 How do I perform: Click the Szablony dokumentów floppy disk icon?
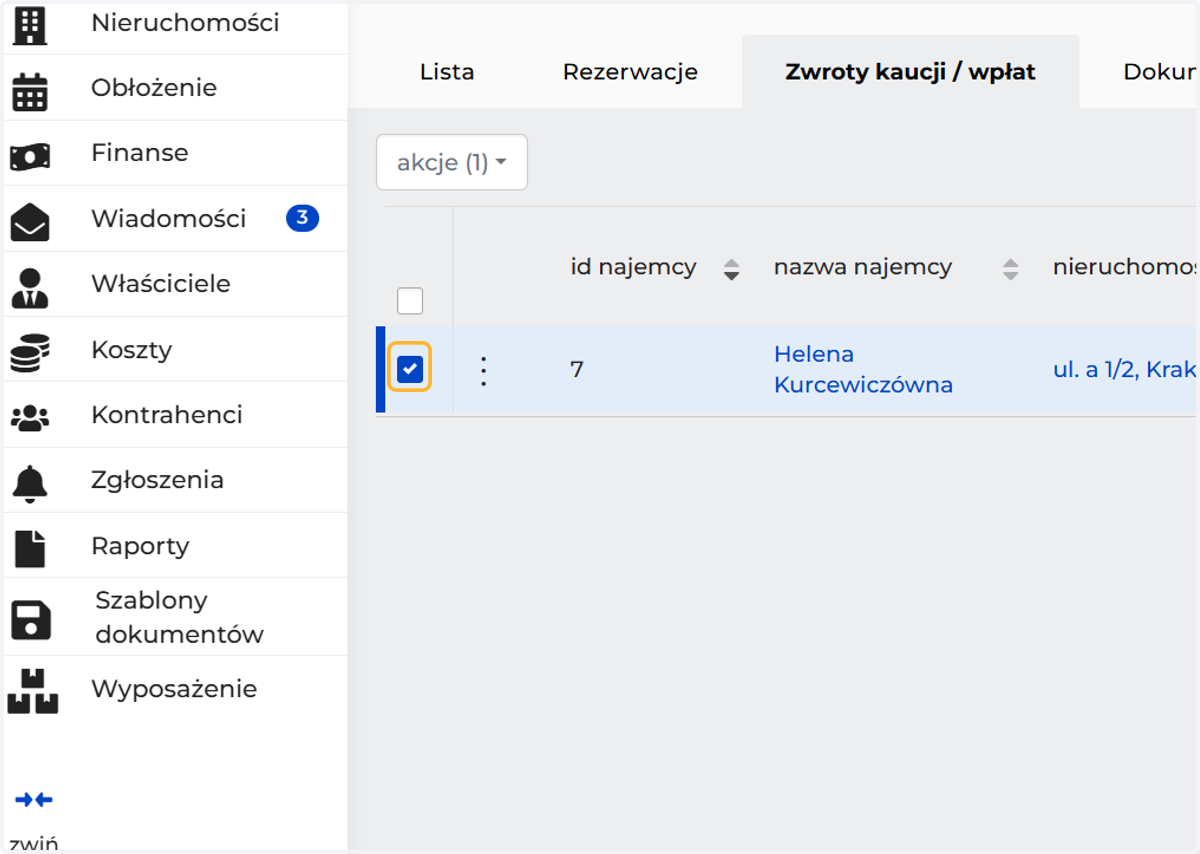coord(31,619)
